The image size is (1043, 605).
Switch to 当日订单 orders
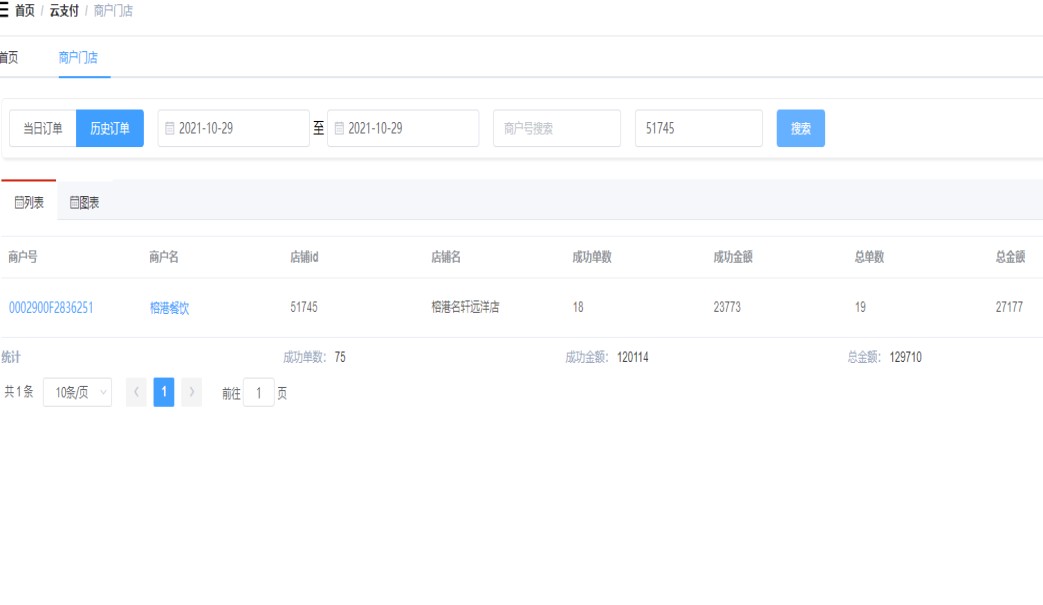point(43,128)
